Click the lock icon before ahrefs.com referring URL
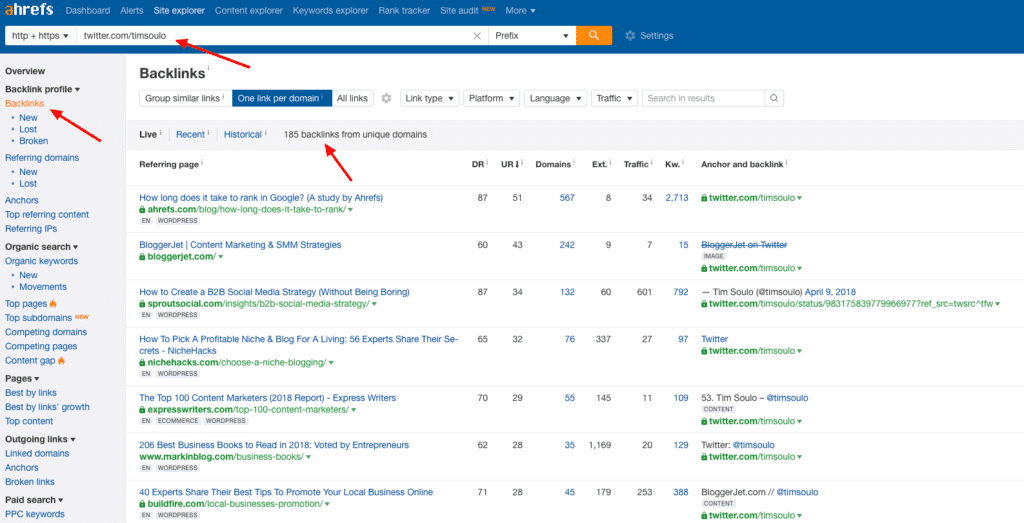The height and width of the screenshot is (523, 1024). [142, 210]
